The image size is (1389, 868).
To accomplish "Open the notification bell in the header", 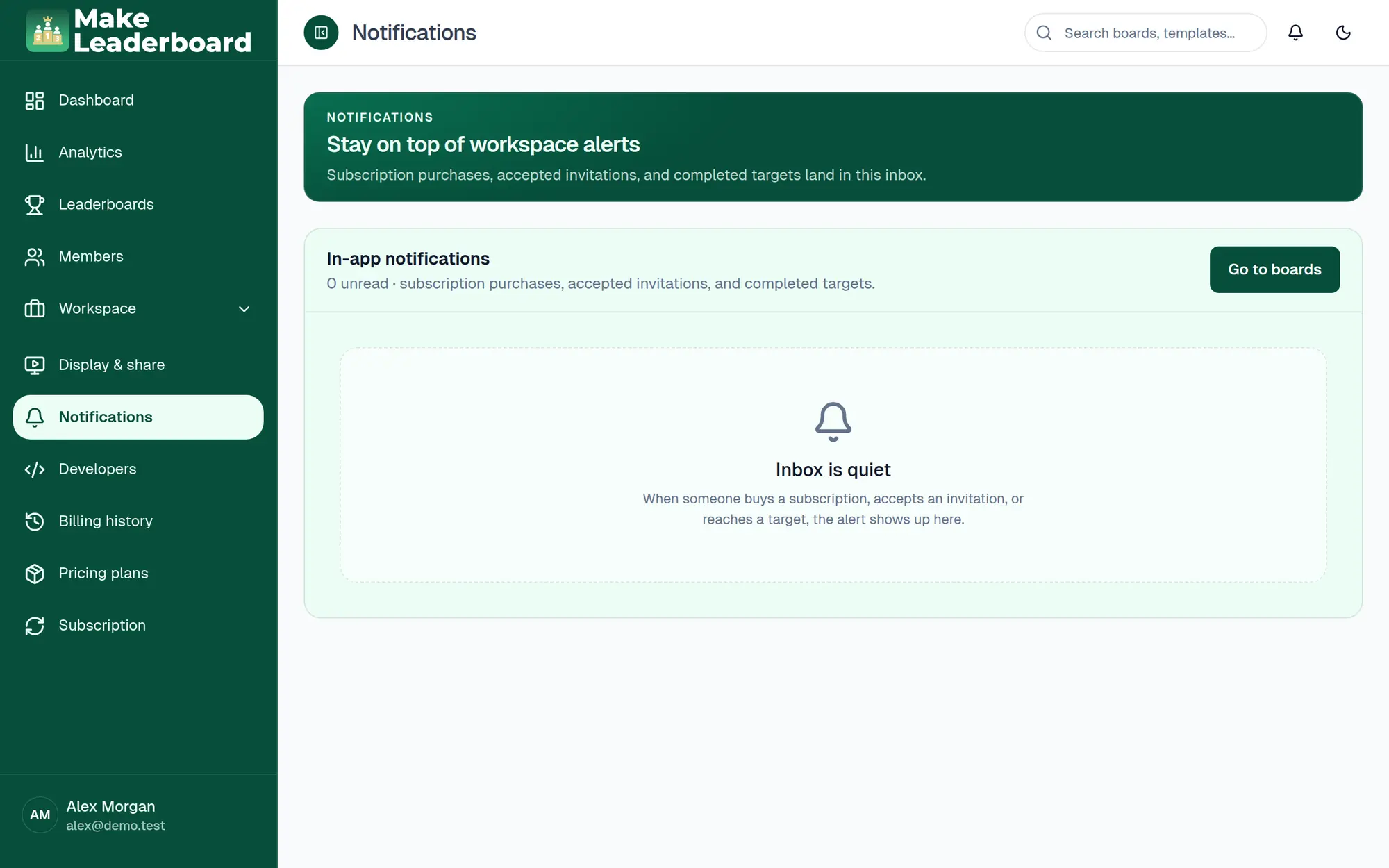I will click(x=1295, y=33).
